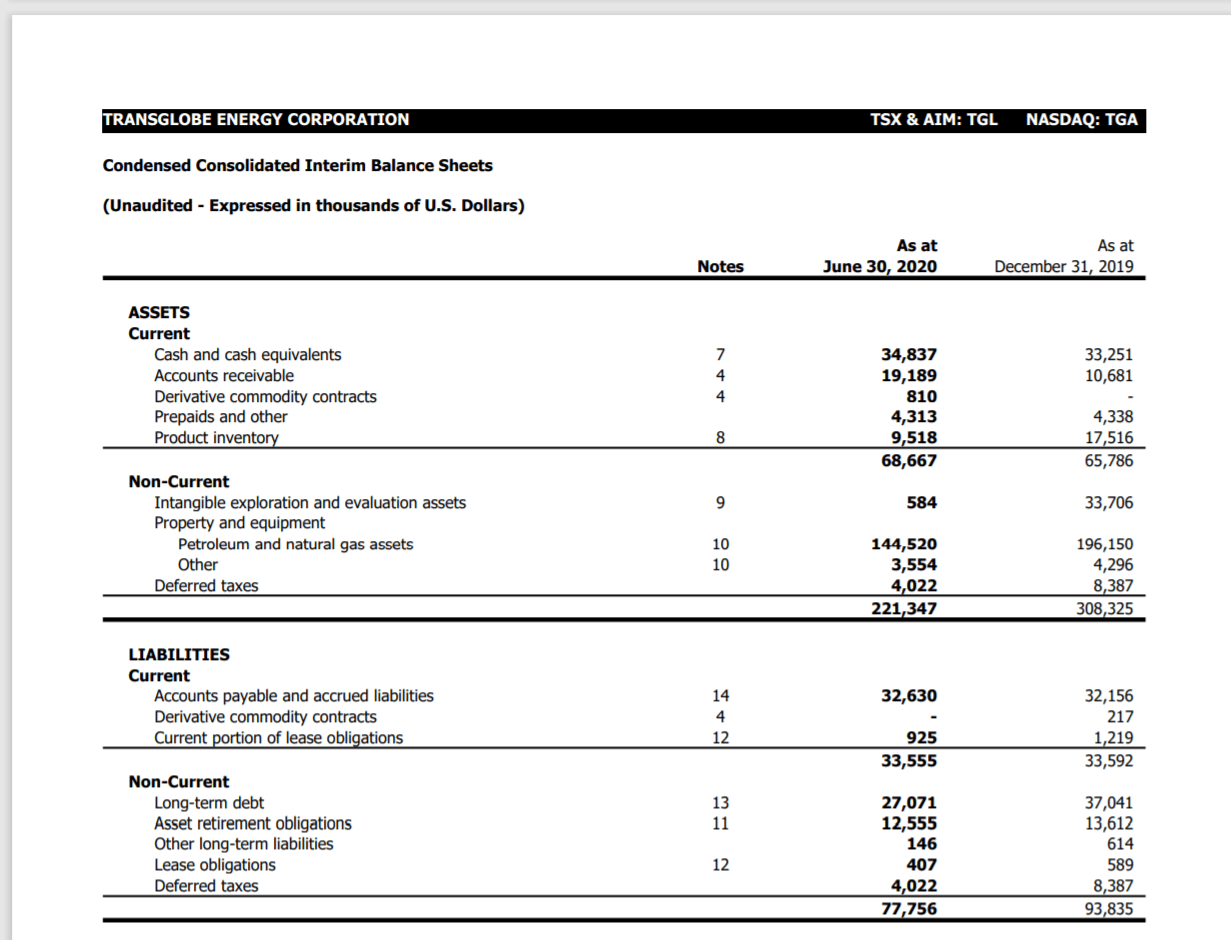1231x940 pixels.
Task: Click the 34,837 cash value for June 2020
Action: [x=909, y=354]
